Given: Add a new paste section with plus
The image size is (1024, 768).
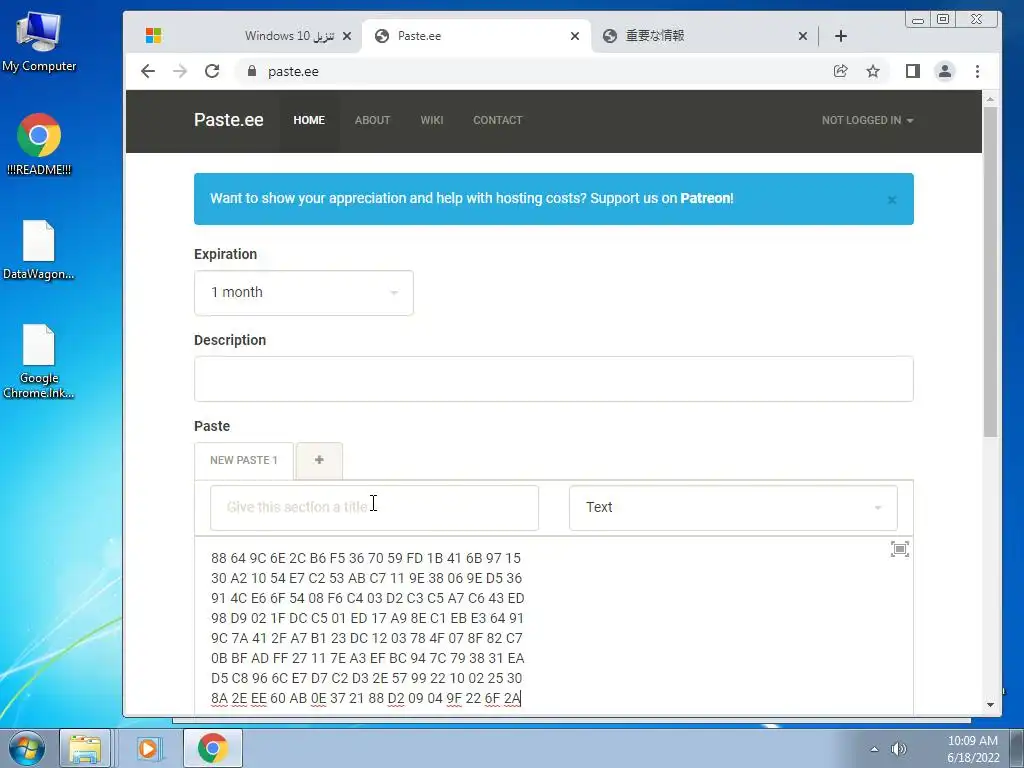Looking at the screenshot, I should pyautogui.click(x=319, y=460).
